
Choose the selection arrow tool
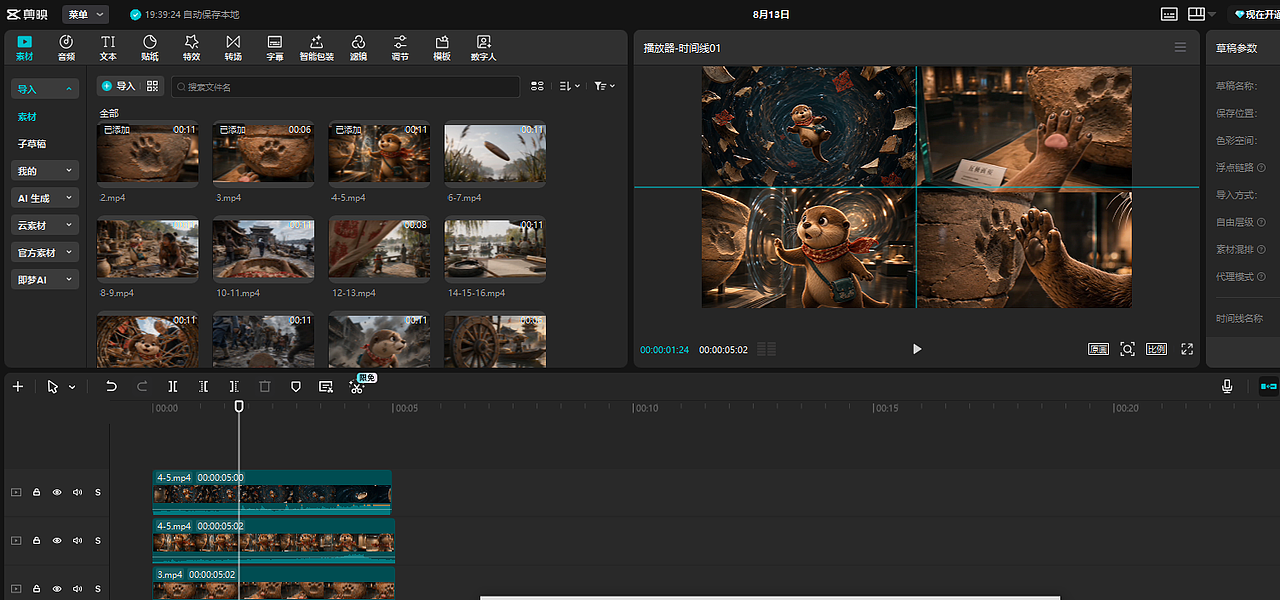point(53,386)
